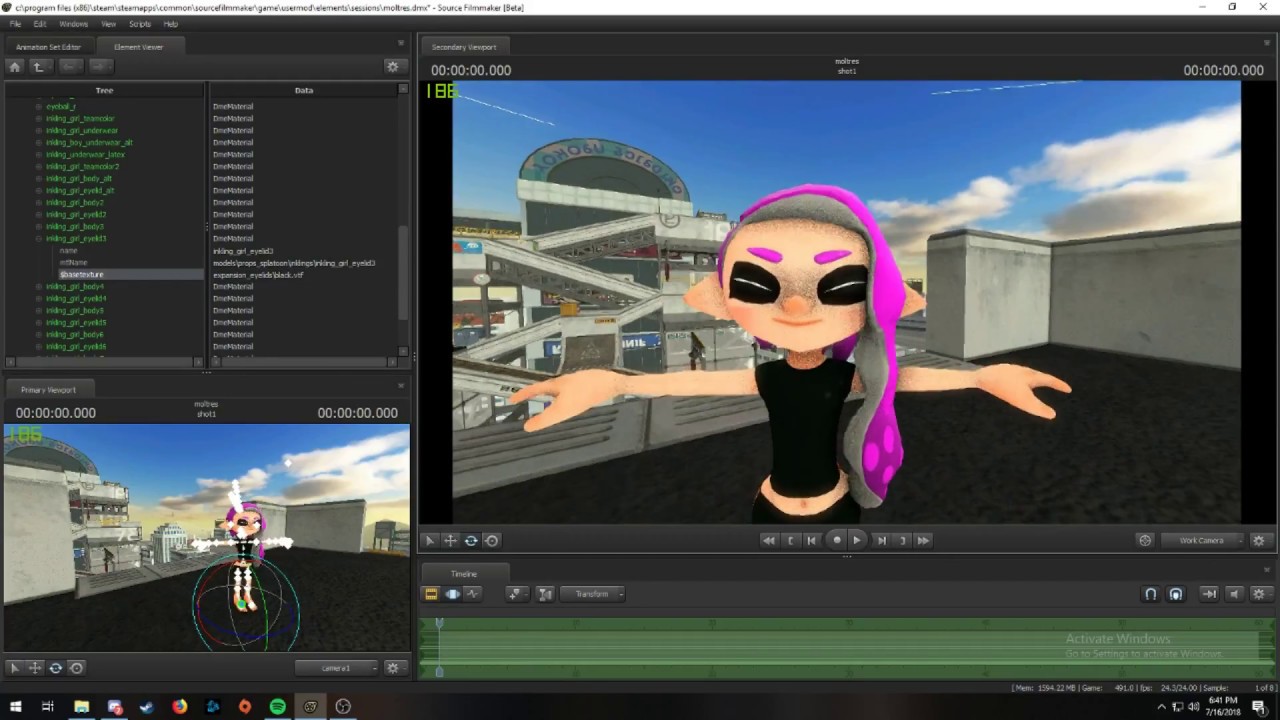
Task: Select the selection arrow tool in primary viewport
Action: pyautogui.click(x=14, y=668)
